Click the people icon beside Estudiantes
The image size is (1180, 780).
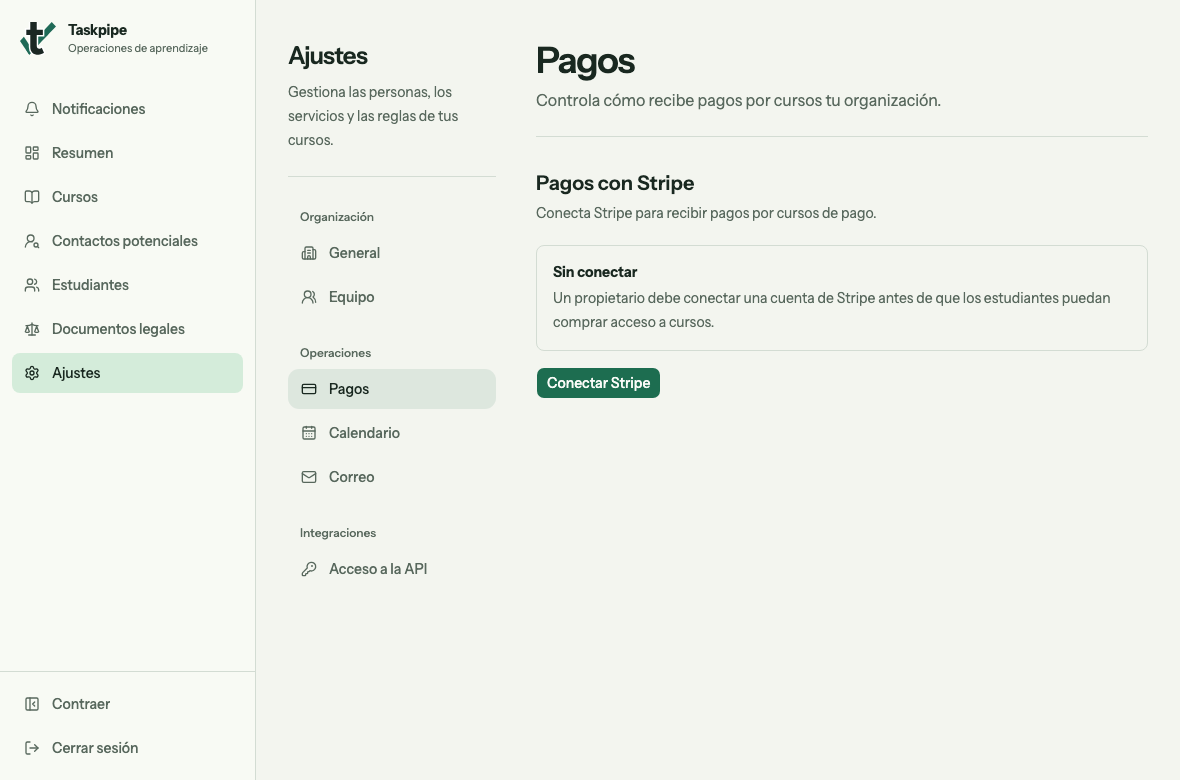tap(32, 285)
